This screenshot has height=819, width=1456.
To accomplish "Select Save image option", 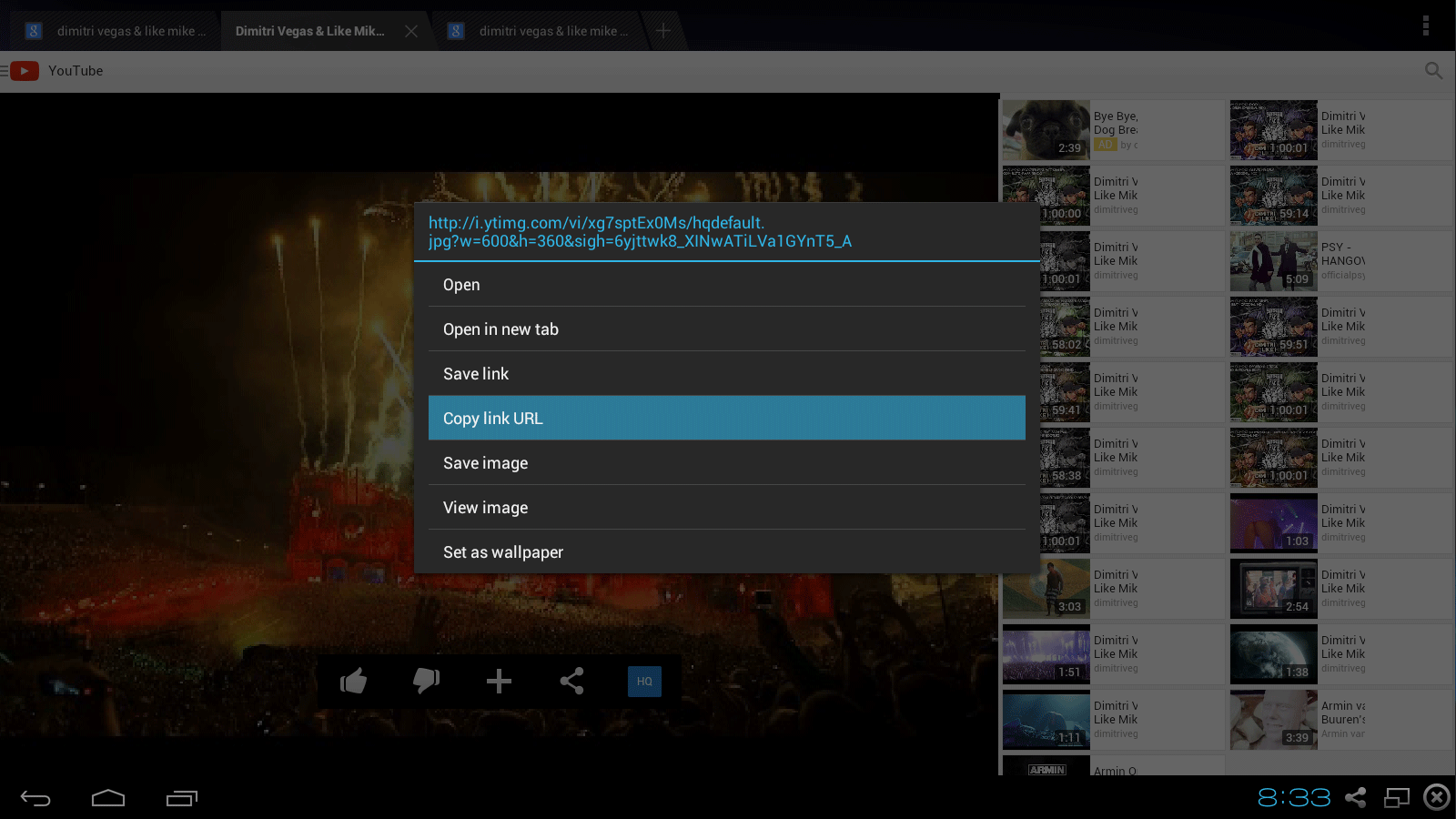I will point(726,463).
